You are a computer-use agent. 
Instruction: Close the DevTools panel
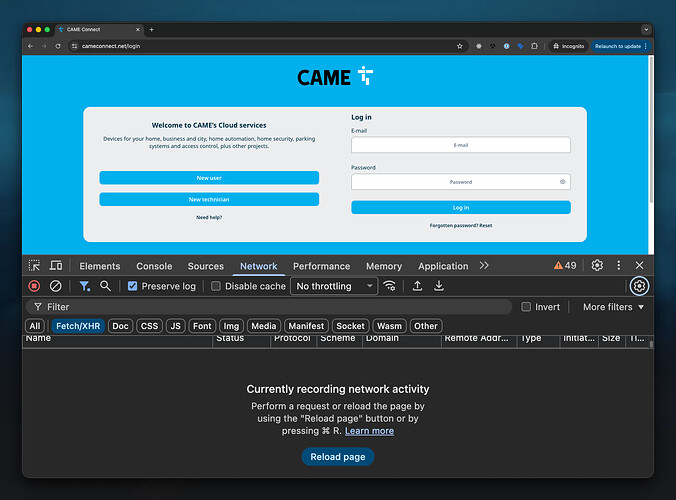click(x=639, y=266)
